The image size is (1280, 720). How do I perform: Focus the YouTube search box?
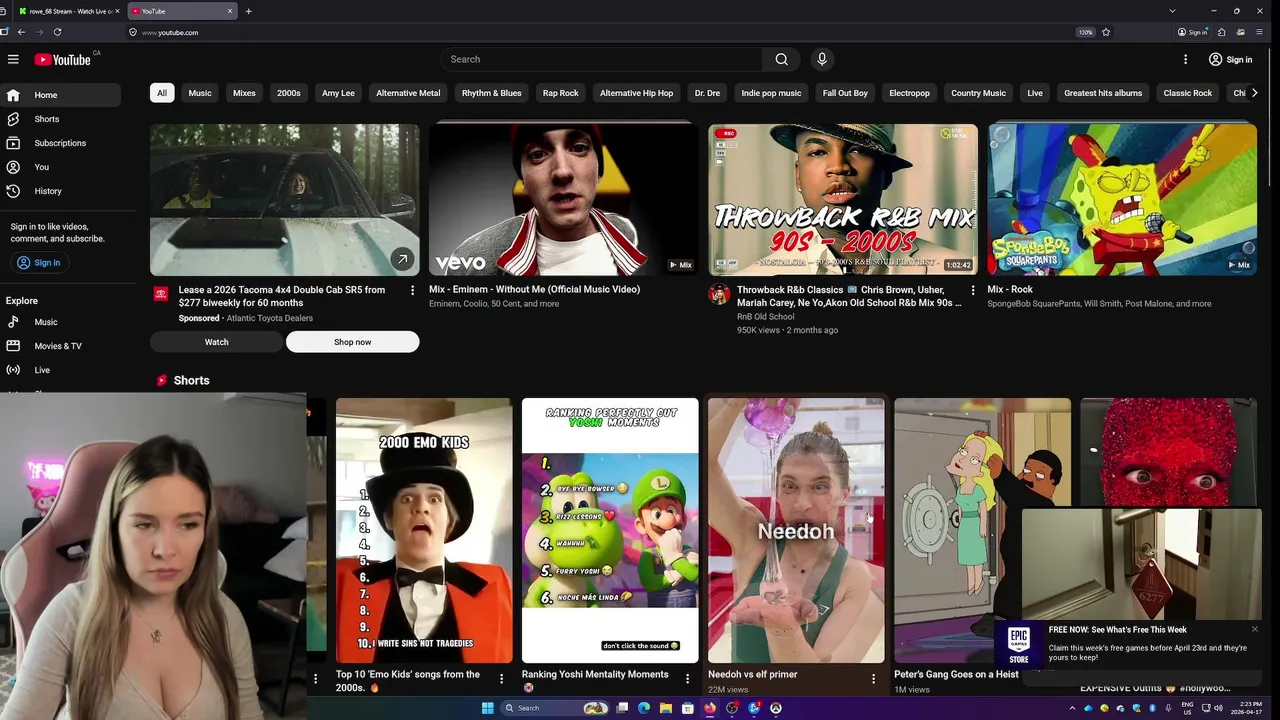tap(602, 59)
